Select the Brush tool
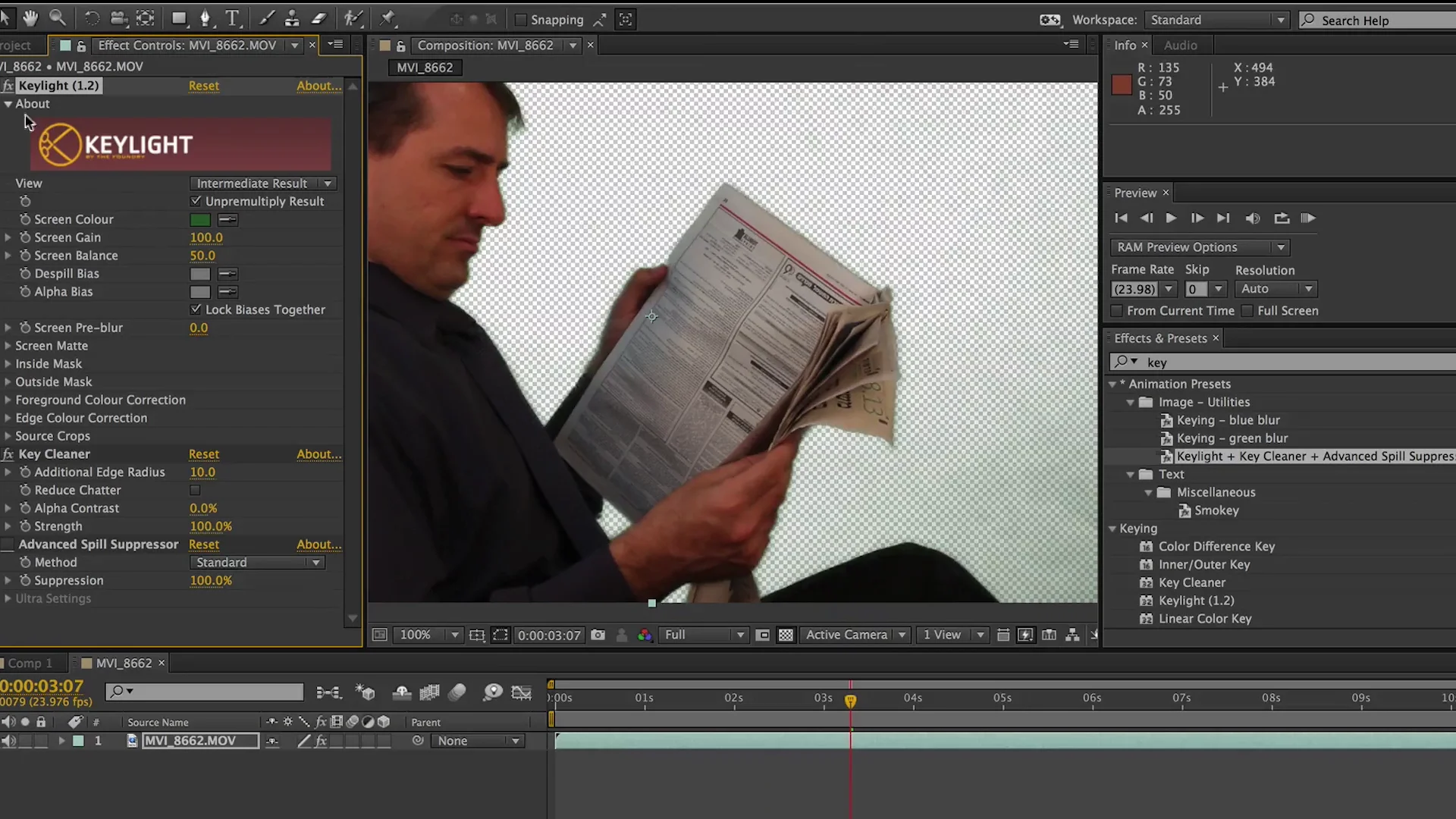 266,18
